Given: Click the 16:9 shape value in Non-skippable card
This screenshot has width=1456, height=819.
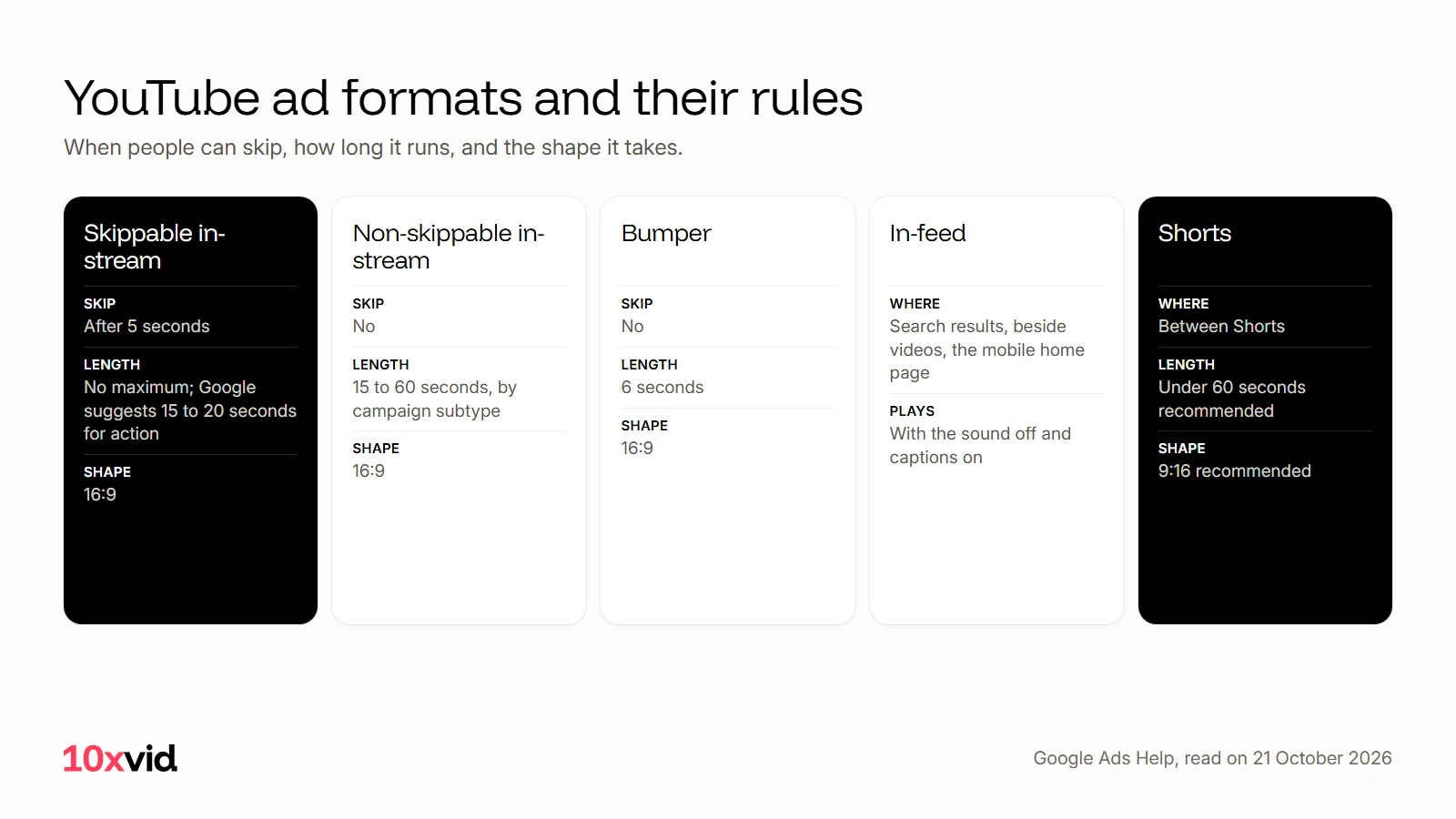Looking at the screenshot, I should [x=369, y=470].
